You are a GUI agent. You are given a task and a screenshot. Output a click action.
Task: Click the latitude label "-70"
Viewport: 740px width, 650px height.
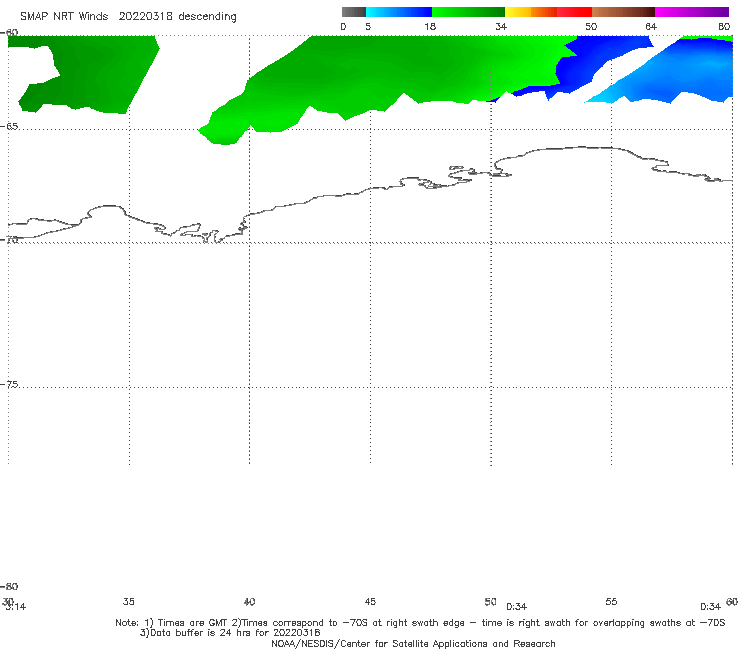(9, 240)
